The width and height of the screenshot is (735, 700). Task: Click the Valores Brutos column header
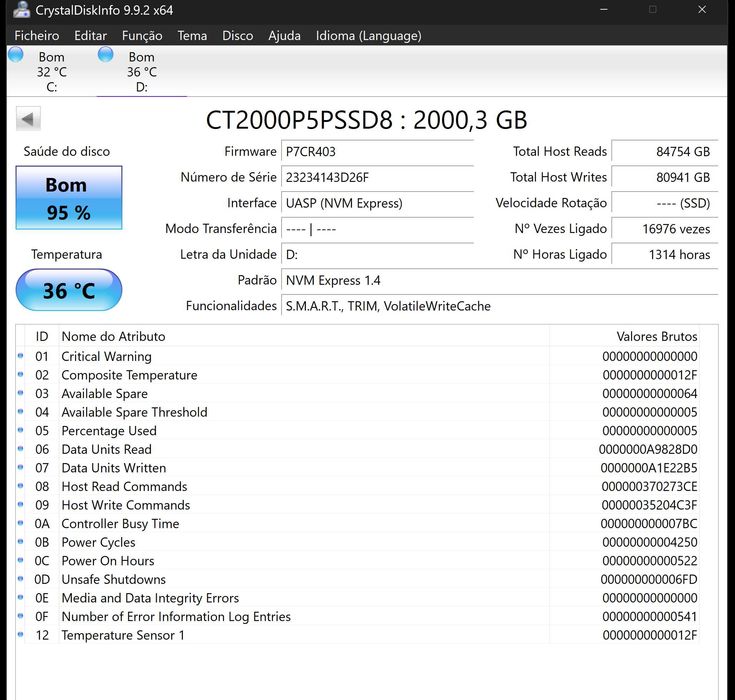[624, 336]
